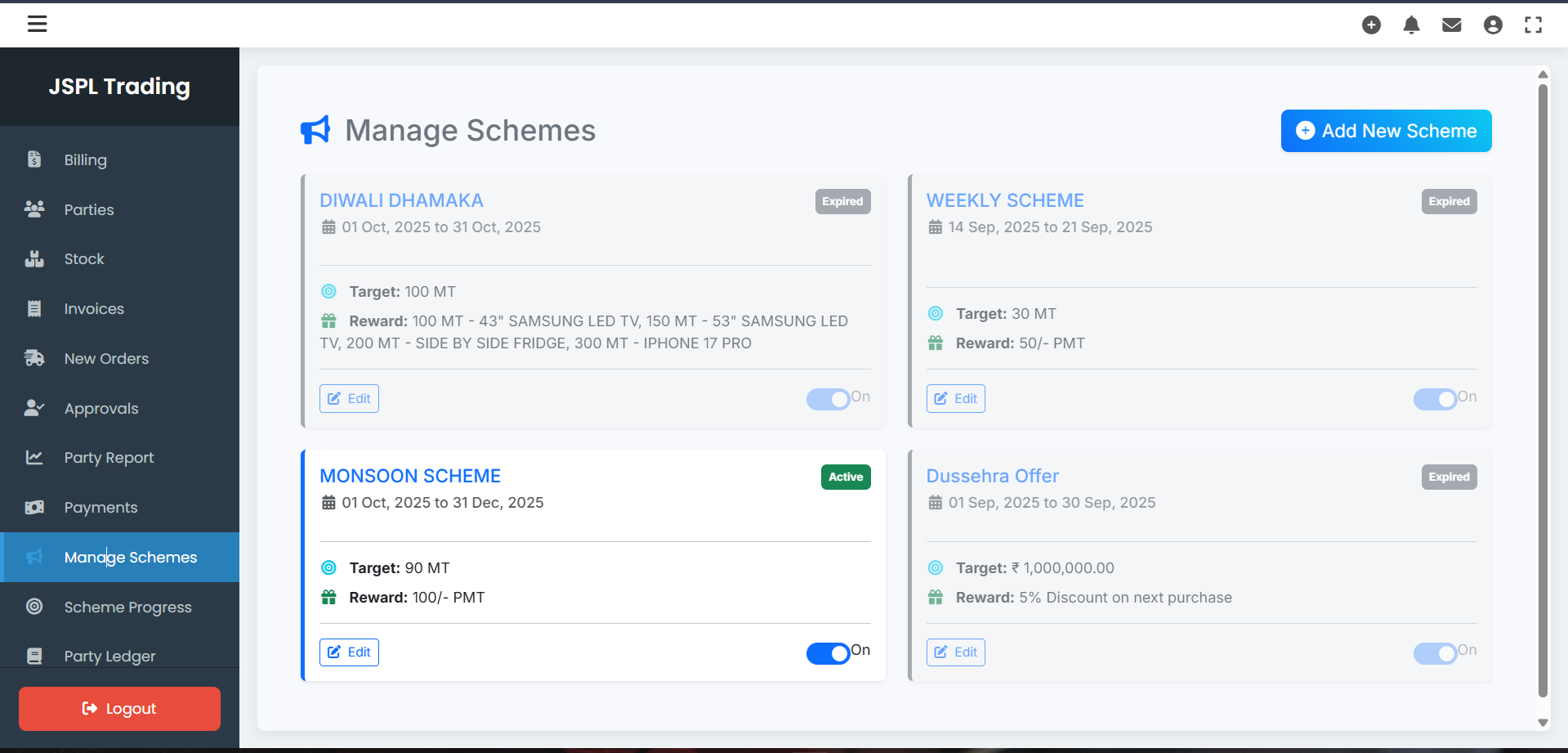
Task: Click the plus circle icon in header
Action: [1371, 25]
